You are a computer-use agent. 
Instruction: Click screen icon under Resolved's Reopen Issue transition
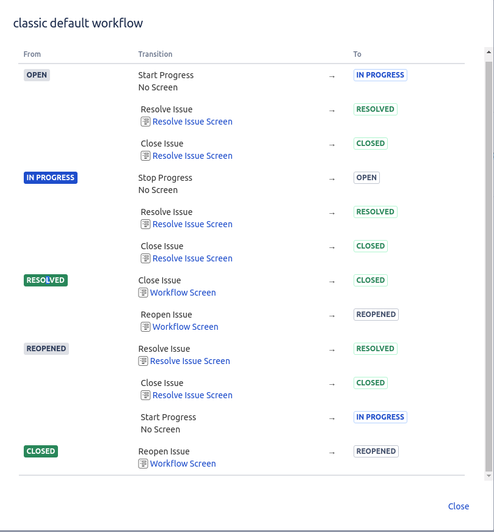point(145,327)
